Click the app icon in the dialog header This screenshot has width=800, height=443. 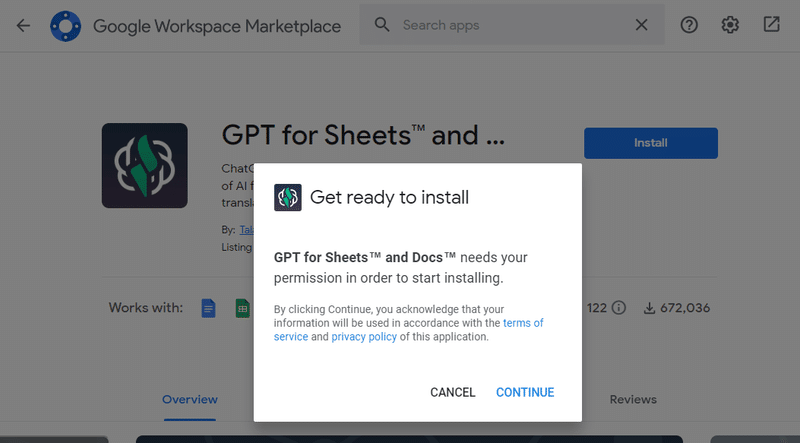pos(288,198)
